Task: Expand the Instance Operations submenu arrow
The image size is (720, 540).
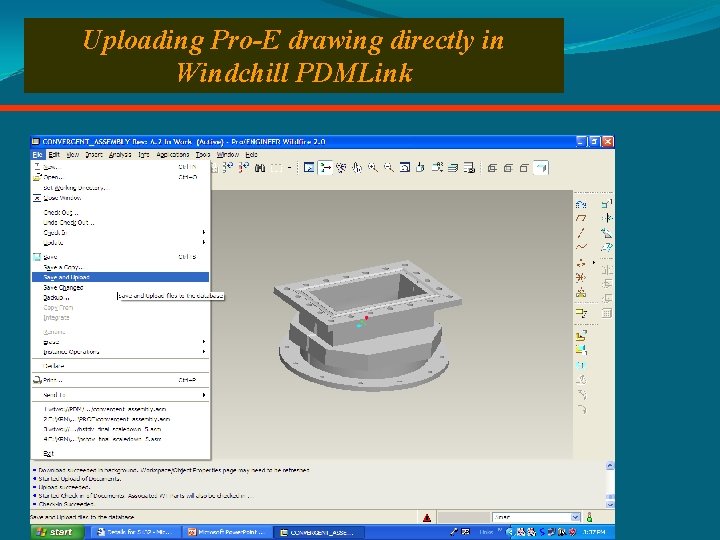Action: 204,352
